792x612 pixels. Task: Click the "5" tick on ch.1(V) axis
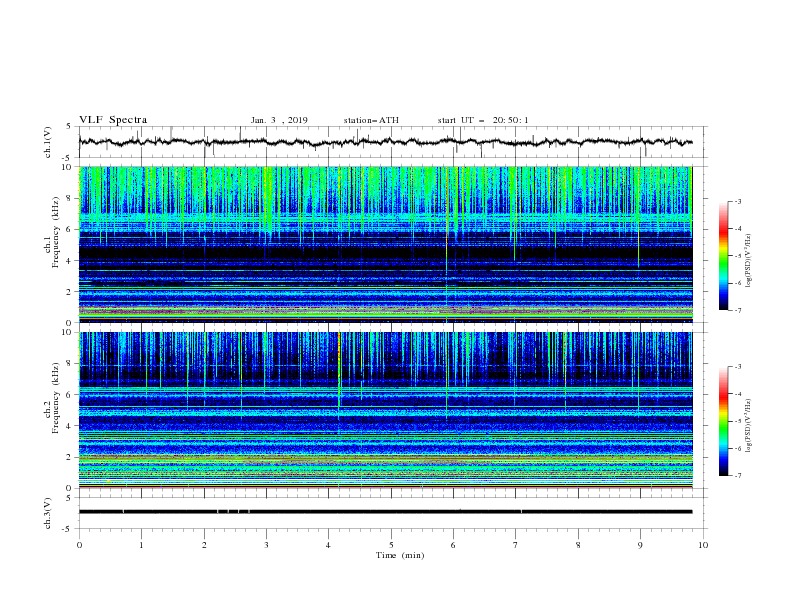coord(69,126)
